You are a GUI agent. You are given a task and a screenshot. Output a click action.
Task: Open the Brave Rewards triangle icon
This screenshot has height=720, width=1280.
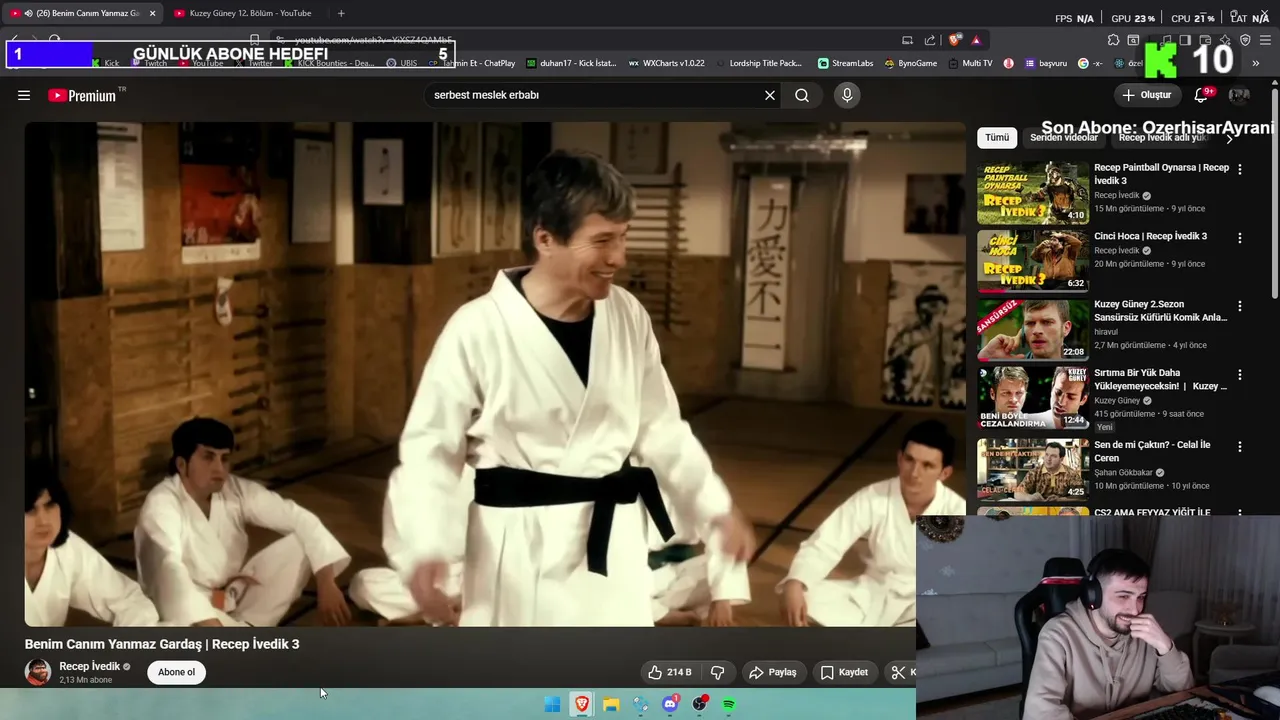pyautogui.click(x=976, y=40)
